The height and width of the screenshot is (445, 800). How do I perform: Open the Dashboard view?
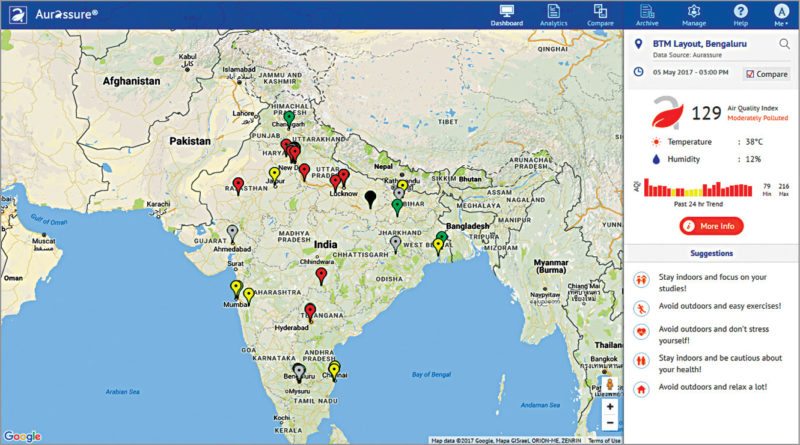coord(507,14)
